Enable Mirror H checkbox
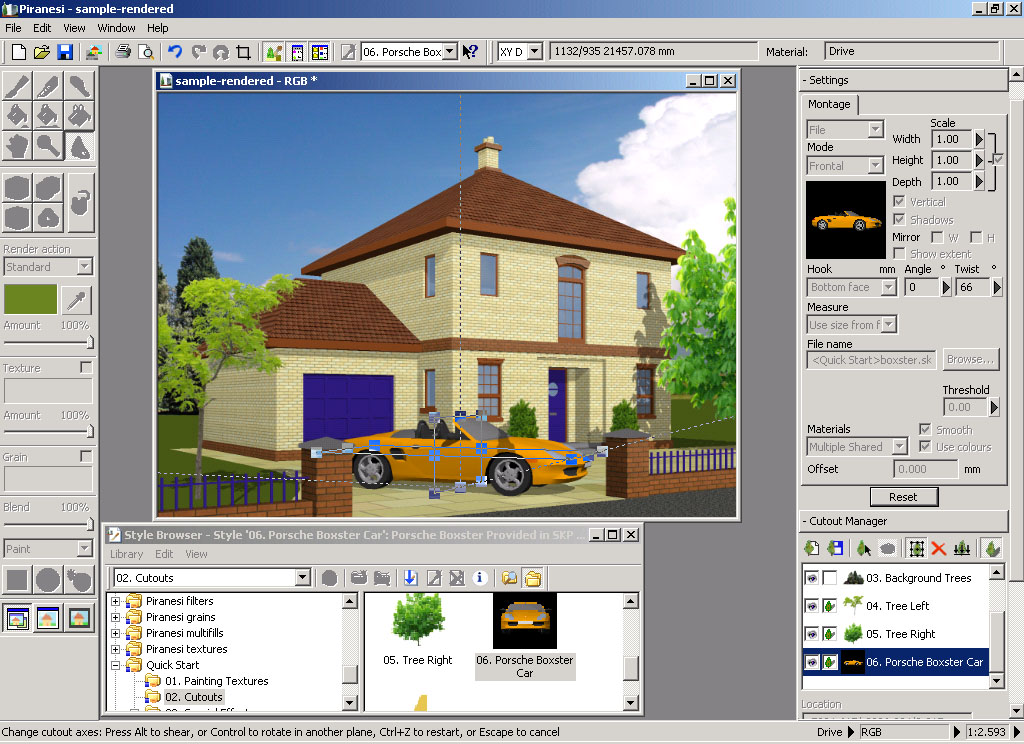The height and width of the screenshot is (744, 1024). click(976, 236)
